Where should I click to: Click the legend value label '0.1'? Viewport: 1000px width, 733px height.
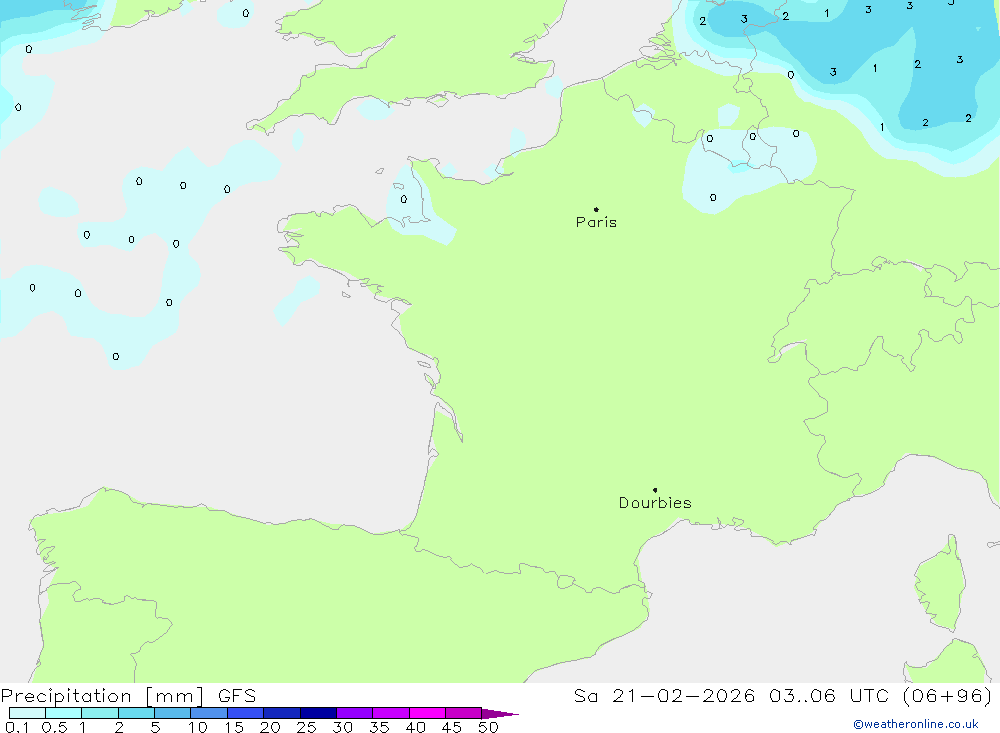click(x=17, y=727)
